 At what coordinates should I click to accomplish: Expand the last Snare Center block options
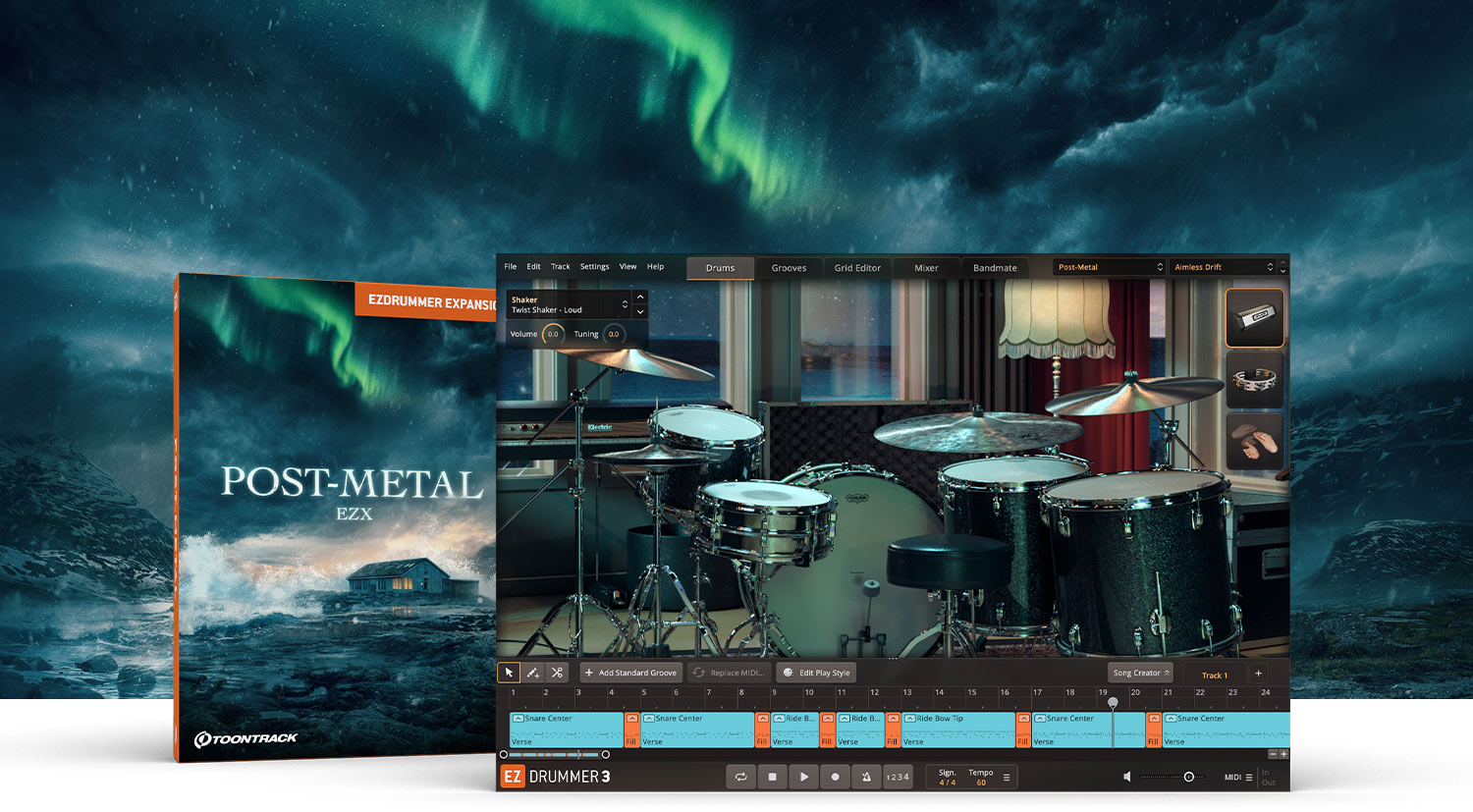tap(1172, 719)
